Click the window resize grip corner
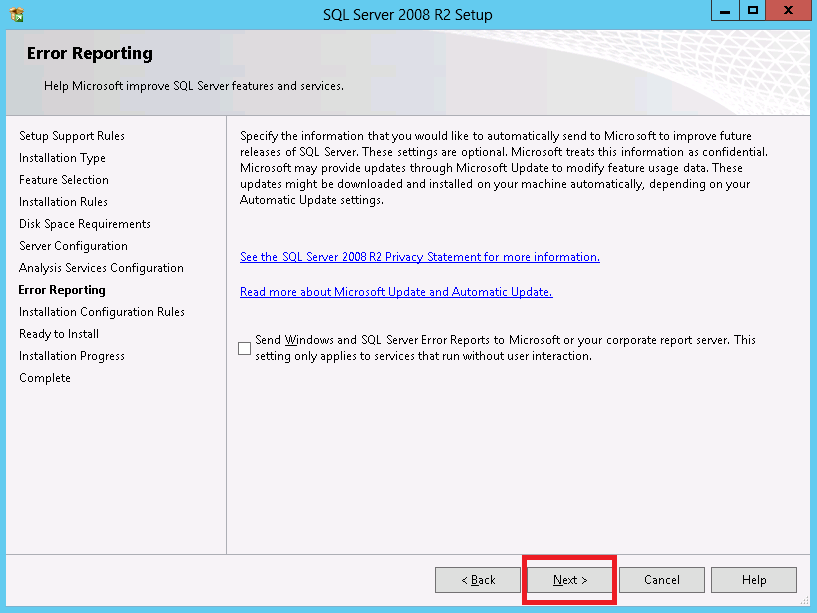 coord(805,600)
